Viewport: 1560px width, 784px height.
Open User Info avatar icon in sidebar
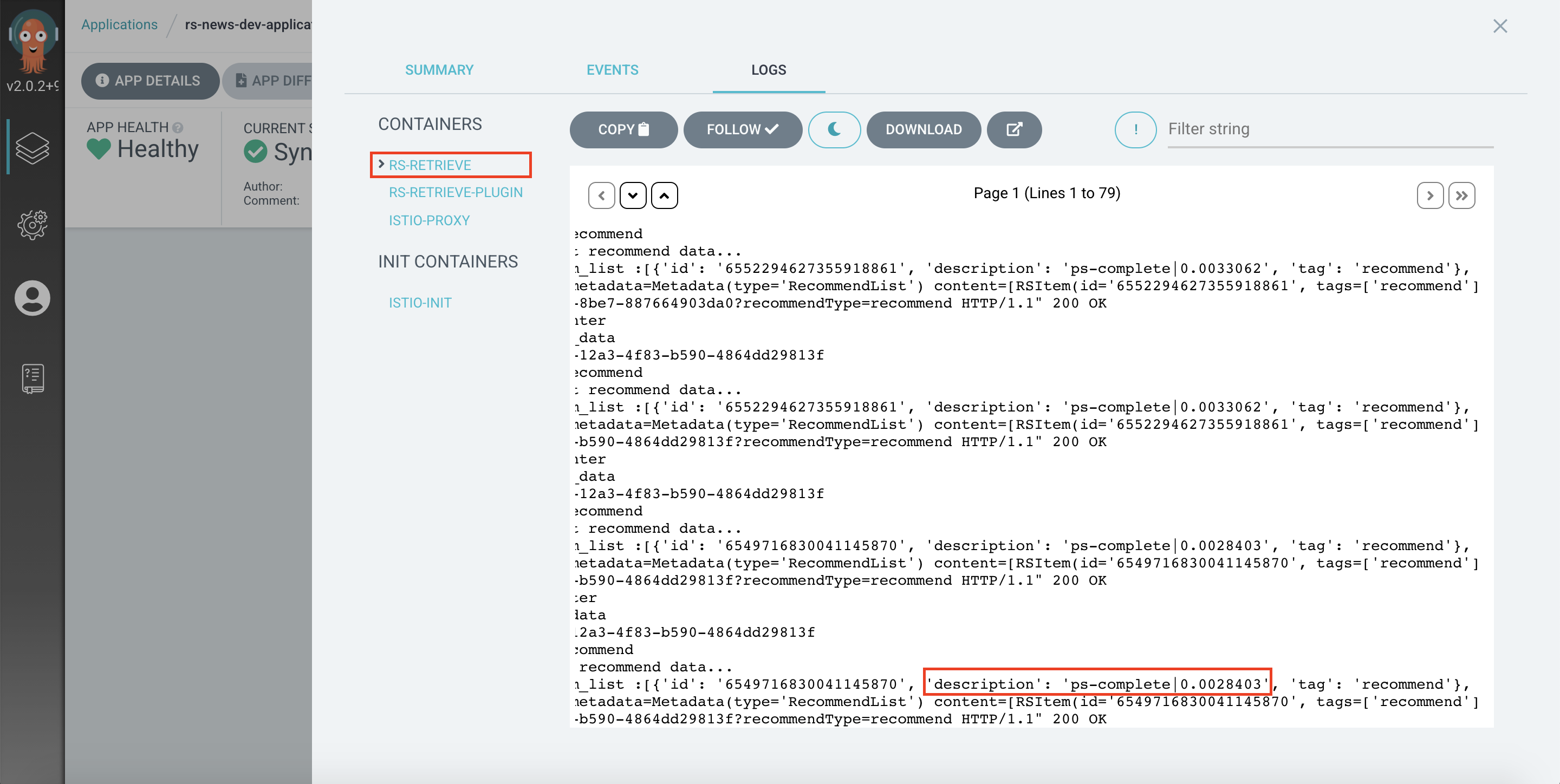click(32, 298)
